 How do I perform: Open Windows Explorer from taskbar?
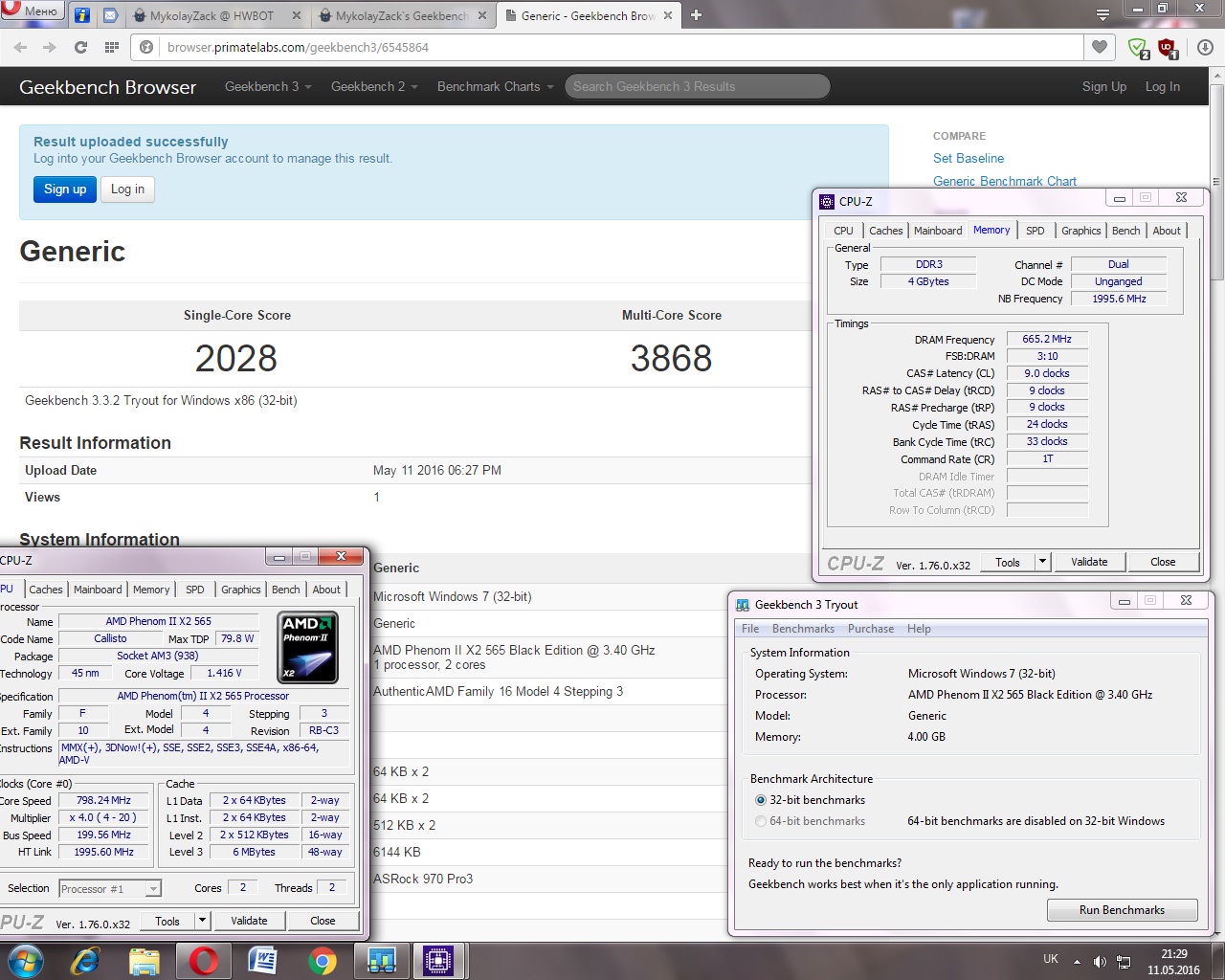pos(144,961)
